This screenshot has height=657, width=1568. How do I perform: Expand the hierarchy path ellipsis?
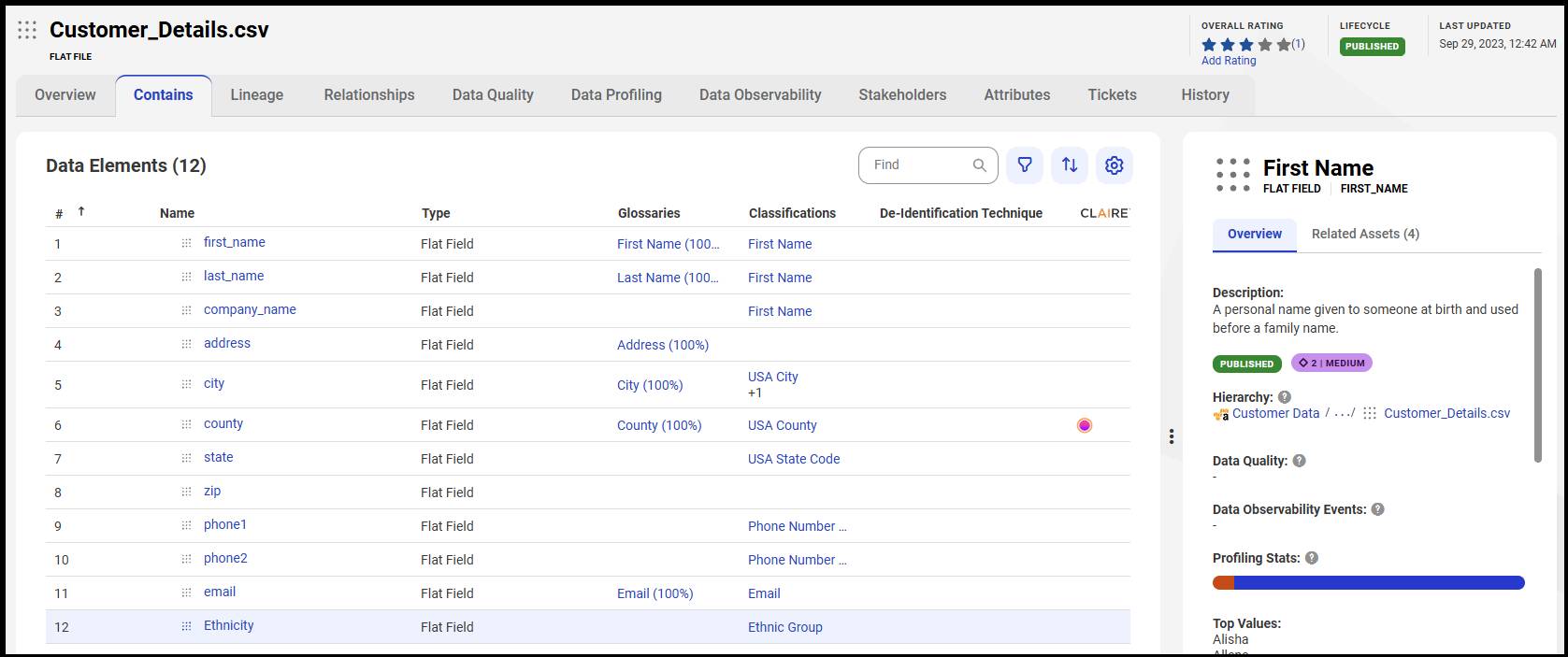coord(1344,413)
